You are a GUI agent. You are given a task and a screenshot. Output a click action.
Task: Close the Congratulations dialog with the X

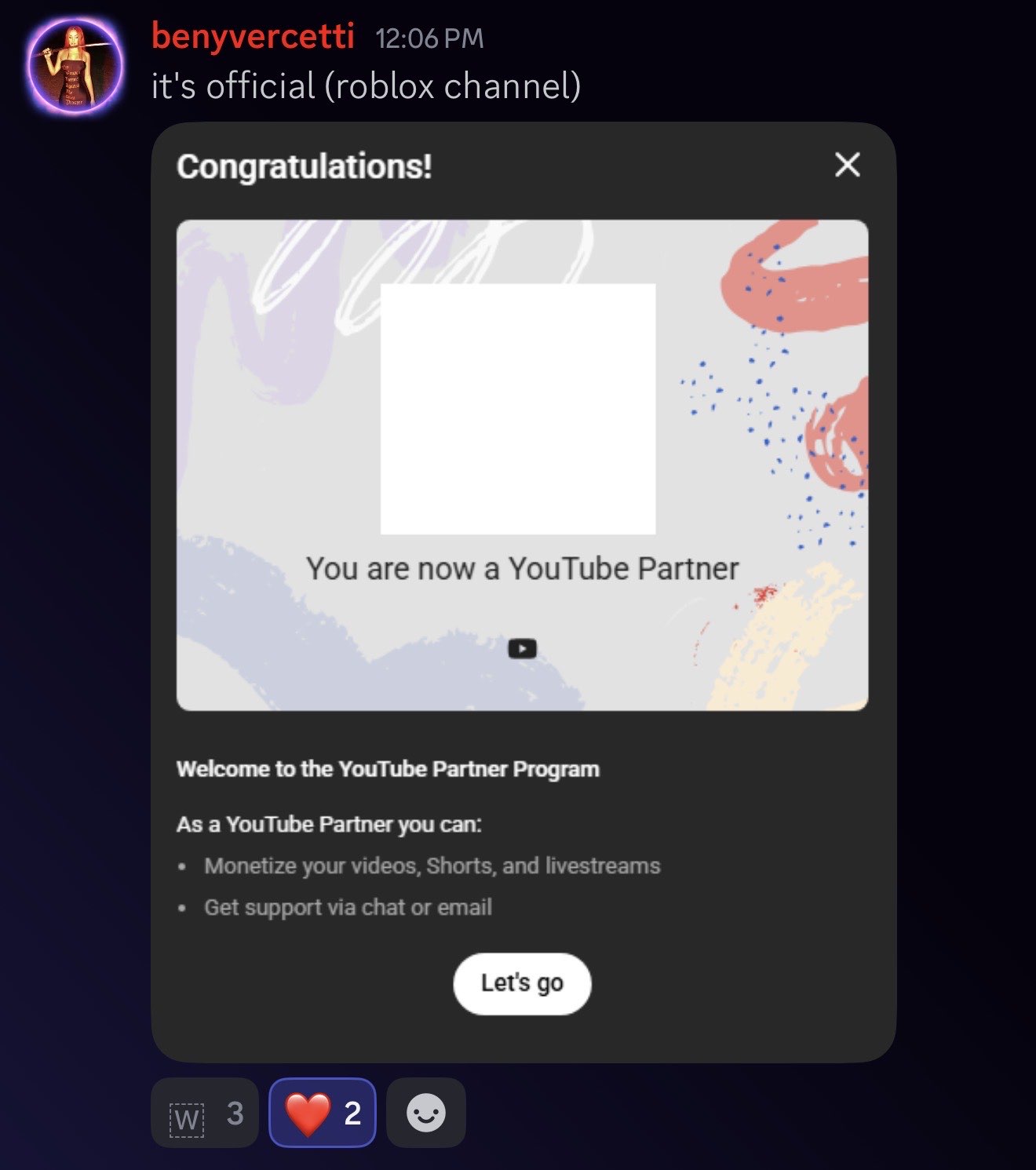pos(847,165)
